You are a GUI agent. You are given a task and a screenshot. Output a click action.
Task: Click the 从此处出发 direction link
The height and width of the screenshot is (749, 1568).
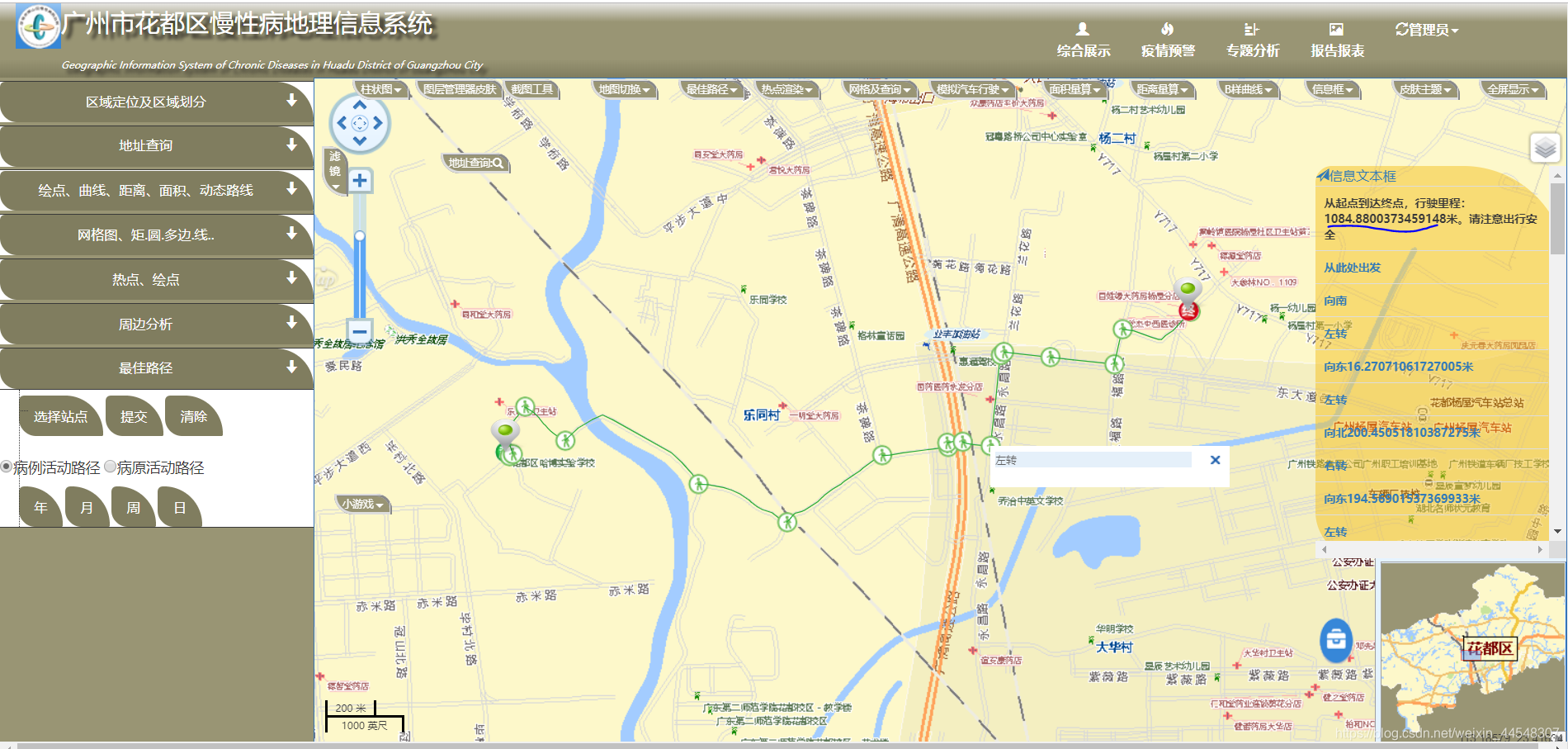[x=1353, y=268]
